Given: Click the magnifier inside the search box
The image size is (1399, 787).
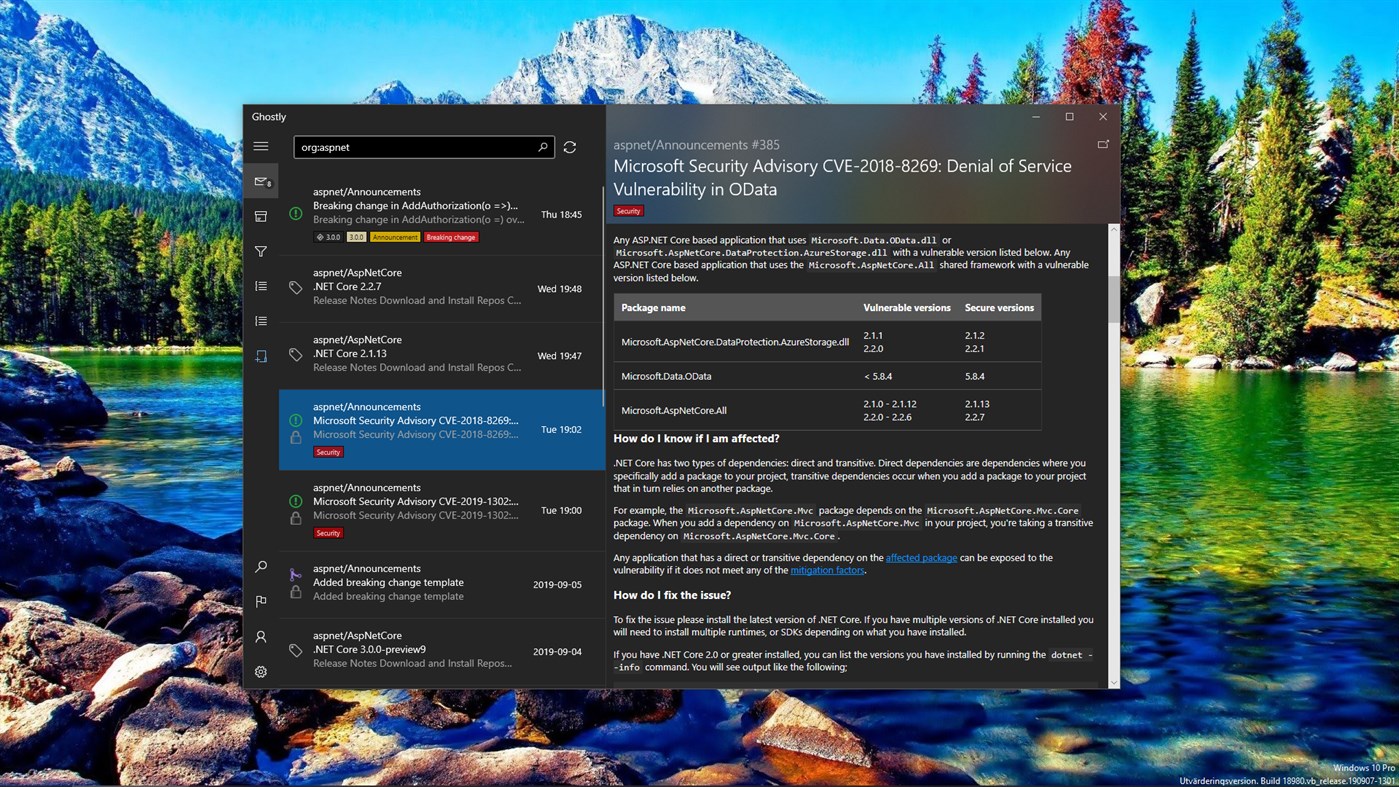Looking at the screenshot, I should point(543,147).
